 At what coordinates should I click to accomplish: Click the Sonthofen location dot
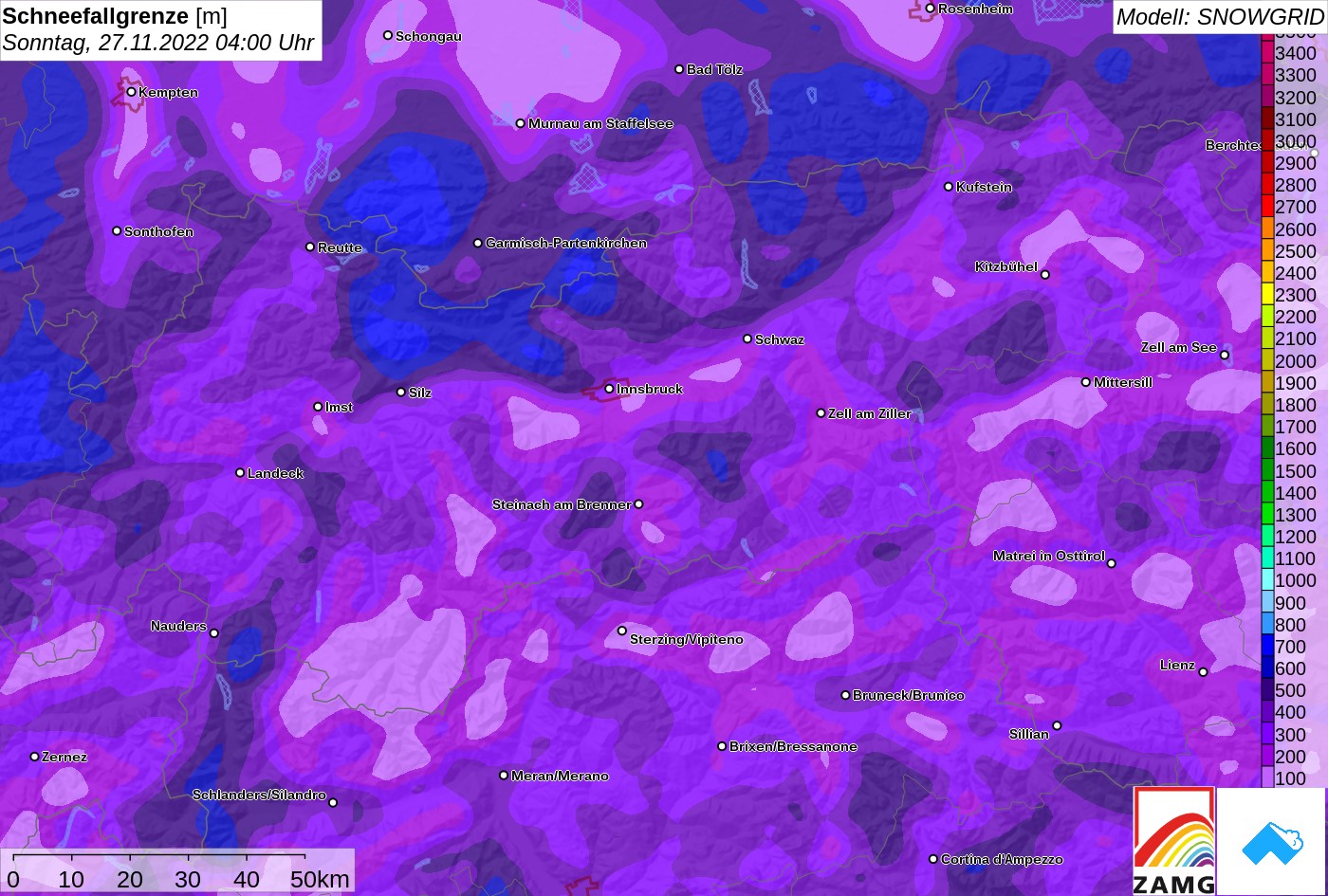pos(117,231)
